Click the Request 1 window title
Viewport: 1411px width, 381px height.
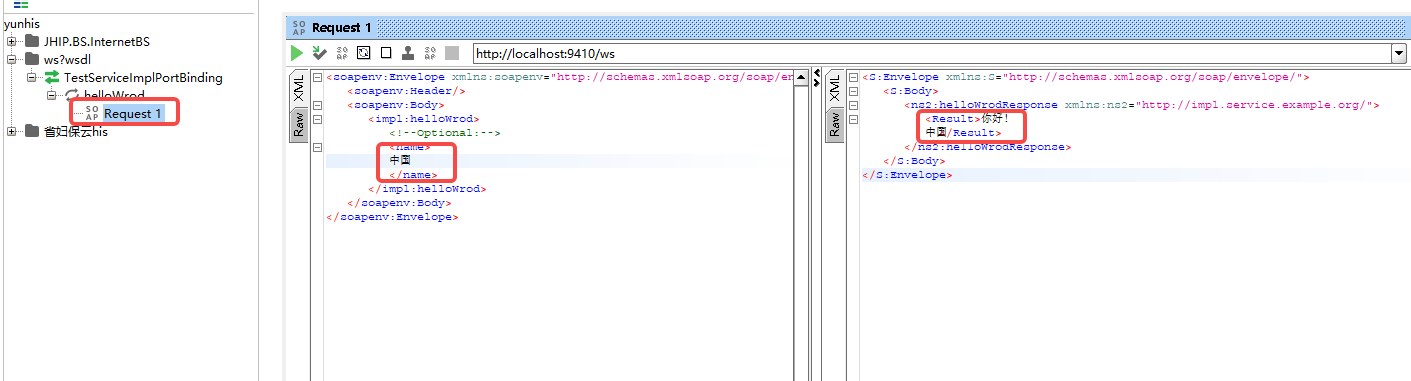click(341, 27)
